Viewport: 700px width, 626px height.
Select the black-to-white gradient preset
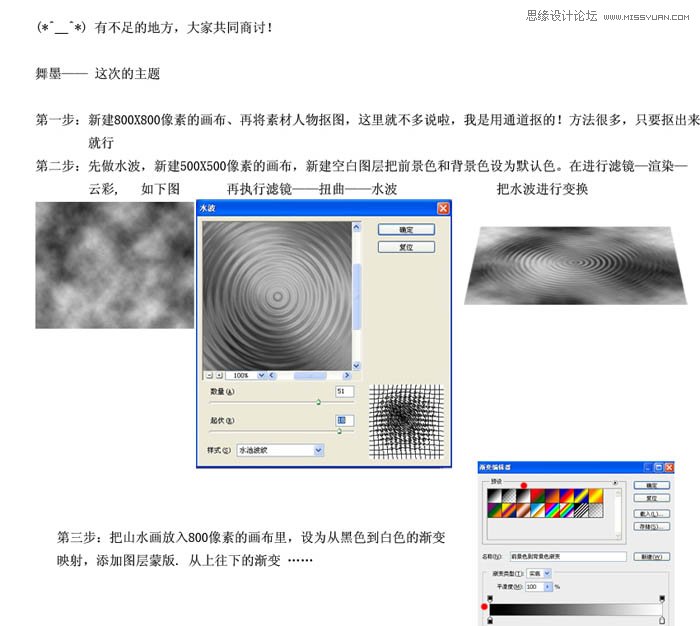coord(493,494)
